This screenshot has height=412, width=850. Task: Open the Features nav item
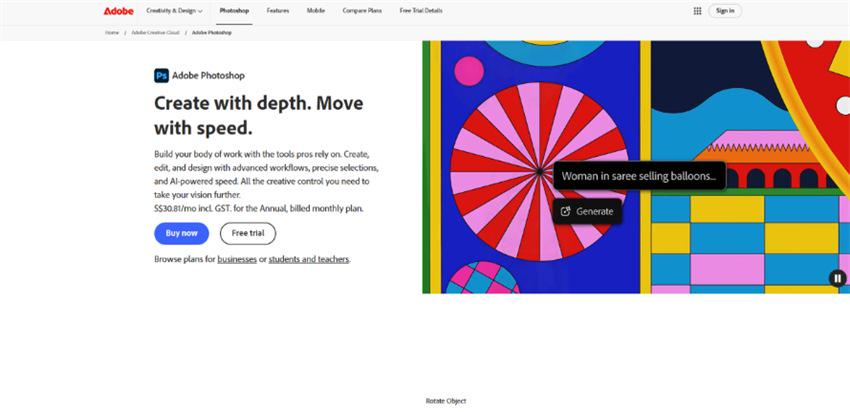(x=278, y=11)
